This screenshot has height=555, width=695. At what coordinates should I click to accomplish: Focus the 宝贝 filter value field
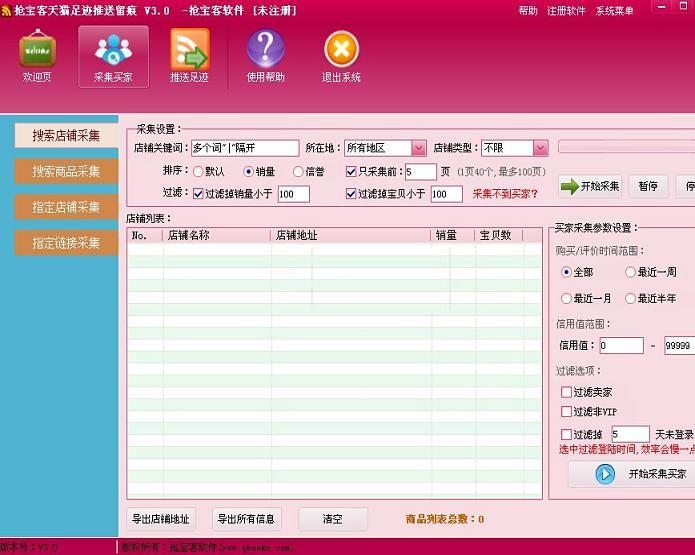click(x=447, y=194)
